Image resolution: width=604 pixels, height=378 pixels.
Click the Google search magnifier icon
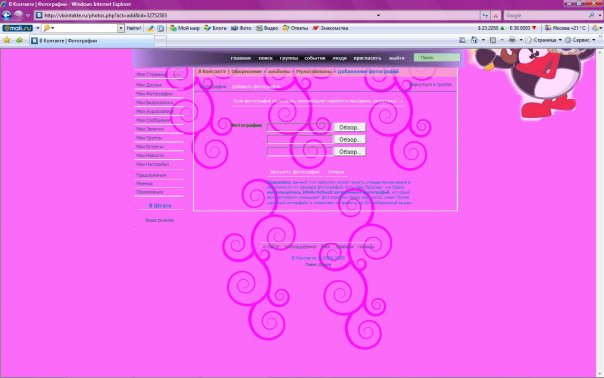(592, 15)
